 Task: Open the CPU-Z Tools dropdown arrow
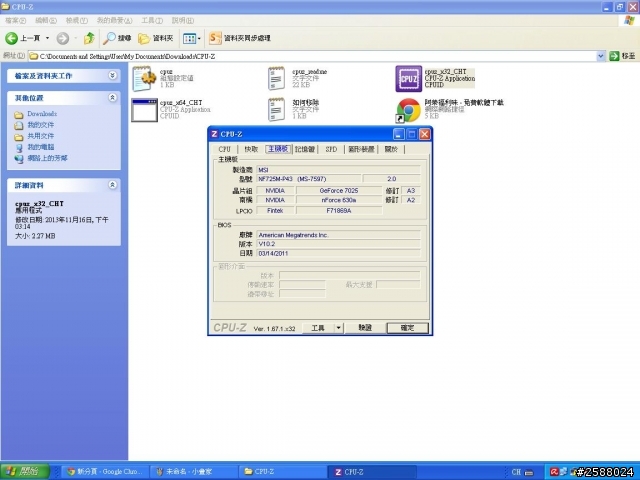click(338, 328)
